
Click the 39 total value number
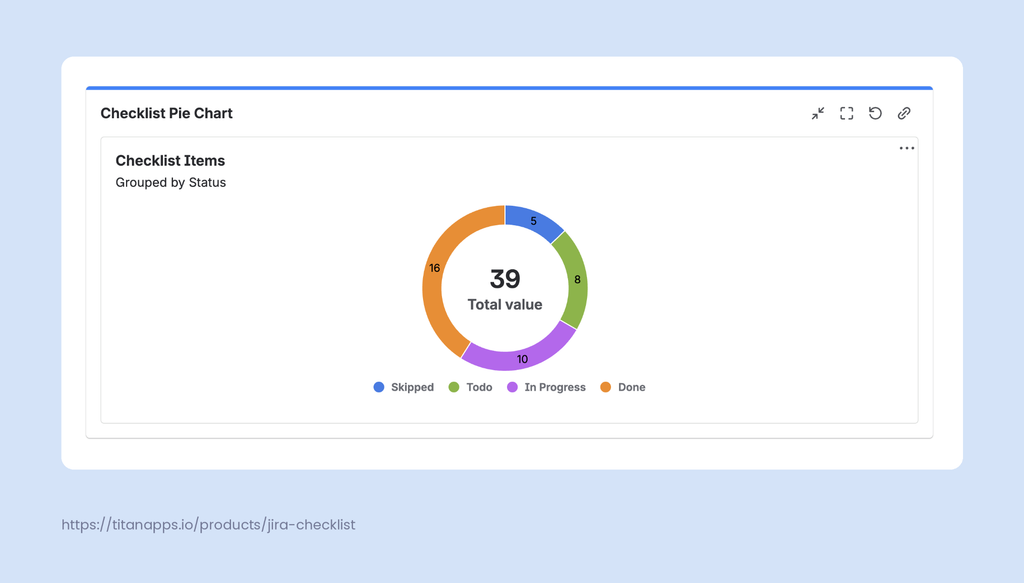click(505, 279)
